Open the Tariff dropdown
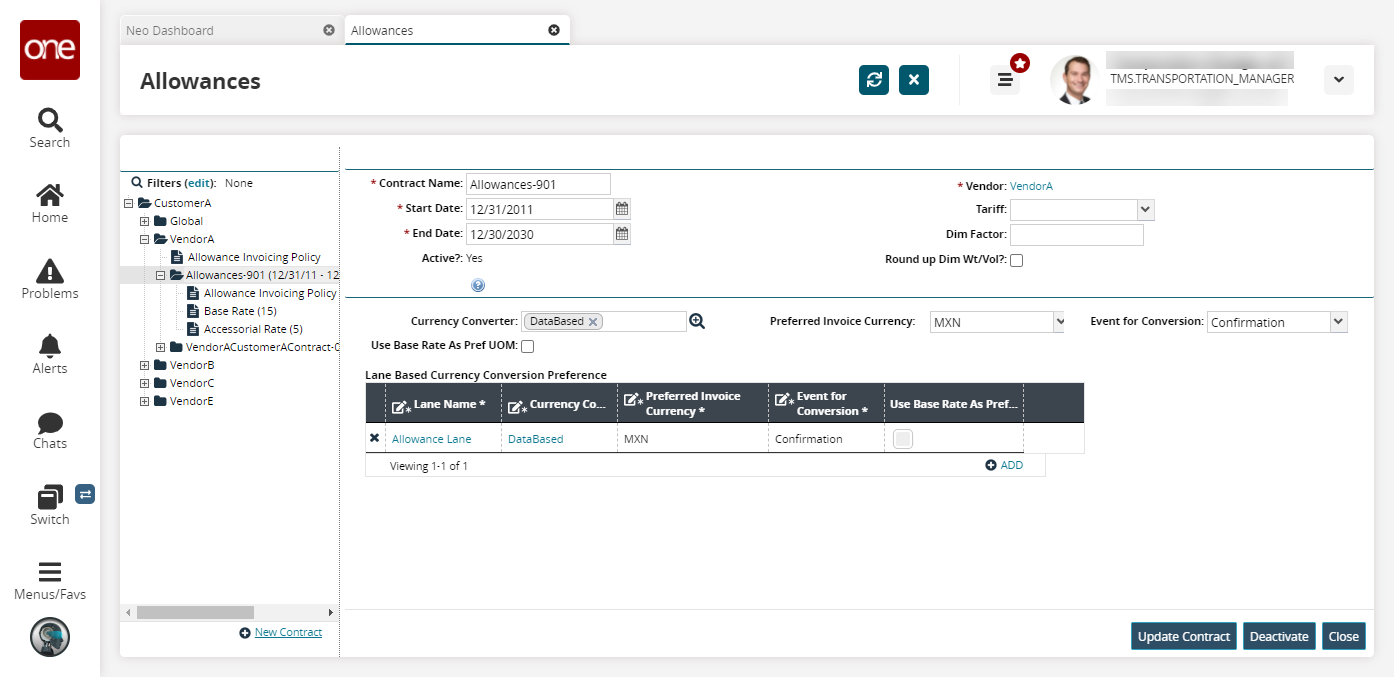Image resolution: width=1394 pixels, height=677 pixels. point(1146,210)
